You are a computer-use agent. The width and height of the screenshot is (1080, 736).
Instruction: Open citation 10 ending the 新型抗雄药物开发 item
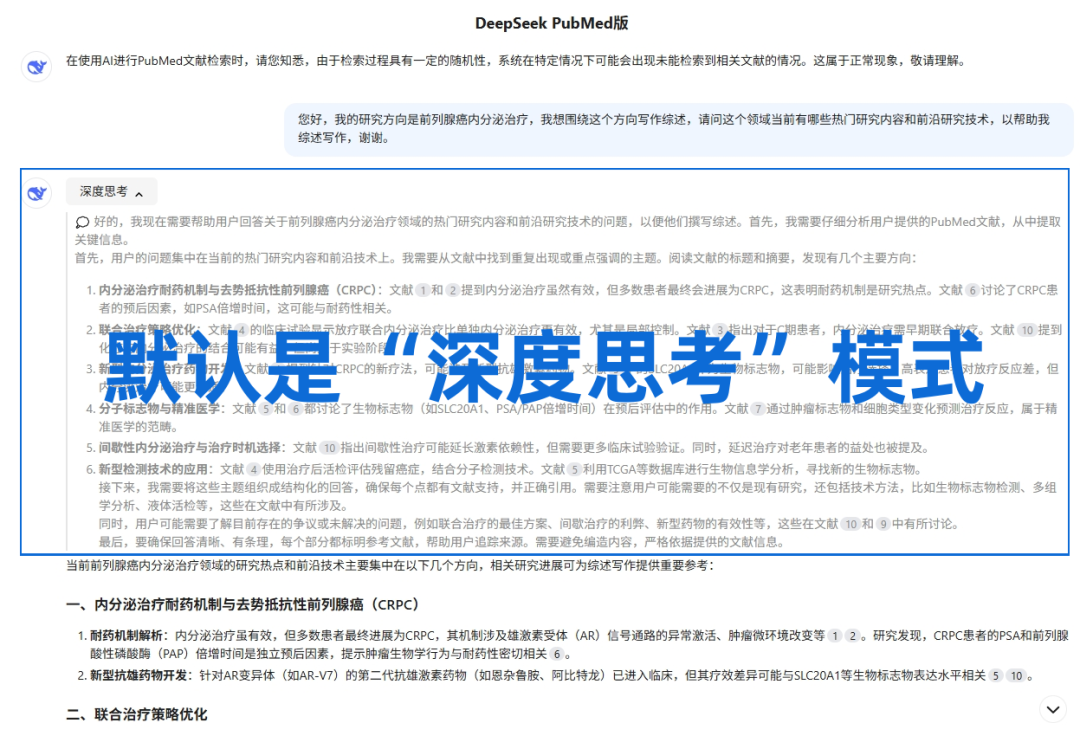(1017, 676)
